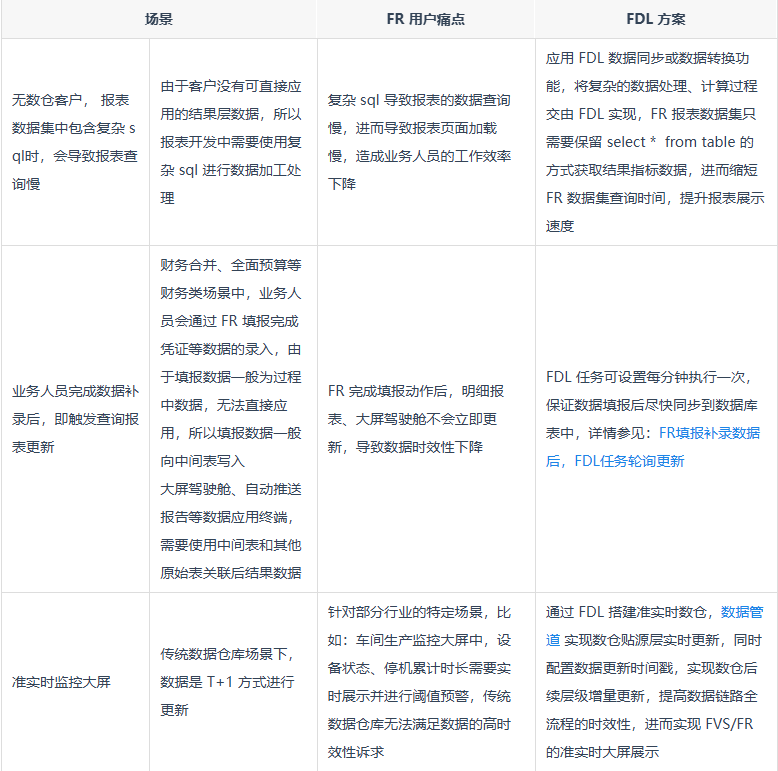Click the cell starting 针对部分行业的特定场景
Image resolution: width=778 pixels, height=771 pixels.
[426, 682]
